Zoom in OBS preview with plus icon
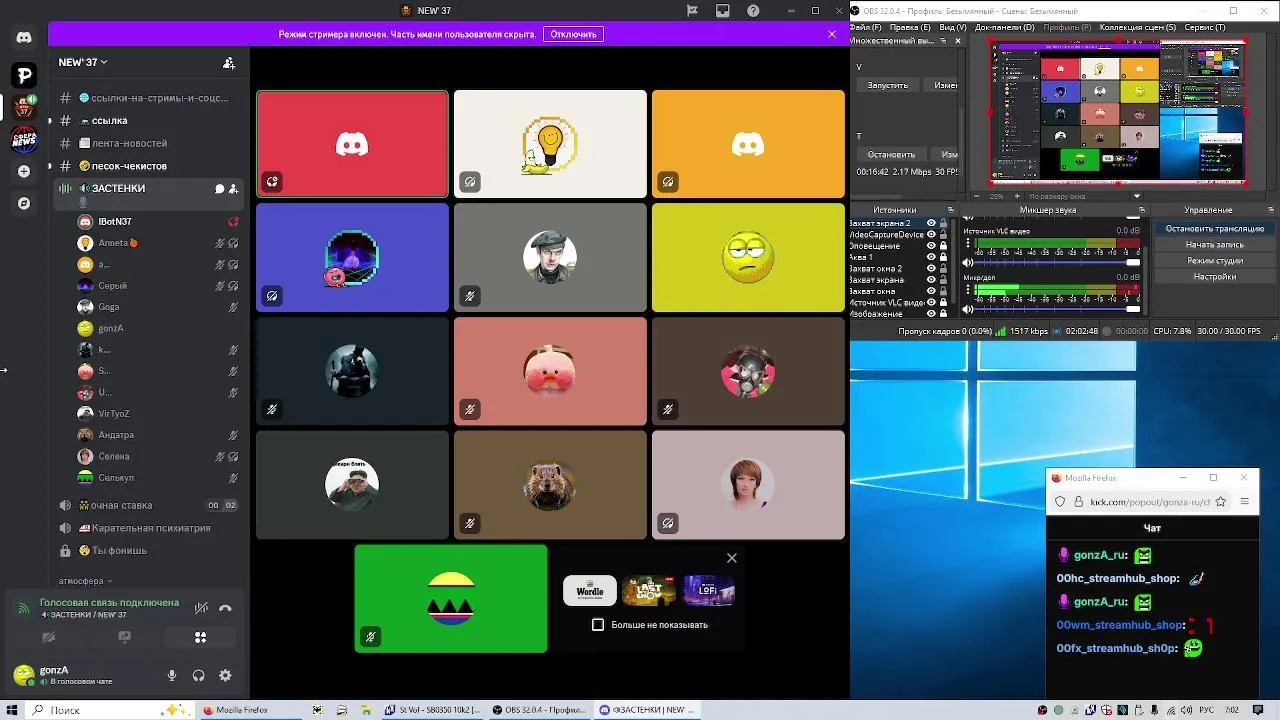1280x720 pixels. click(1018, 196)
